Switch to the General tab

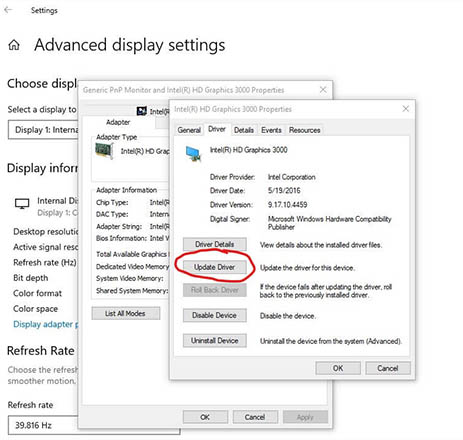pyautogui.click(x=189, y=130)
